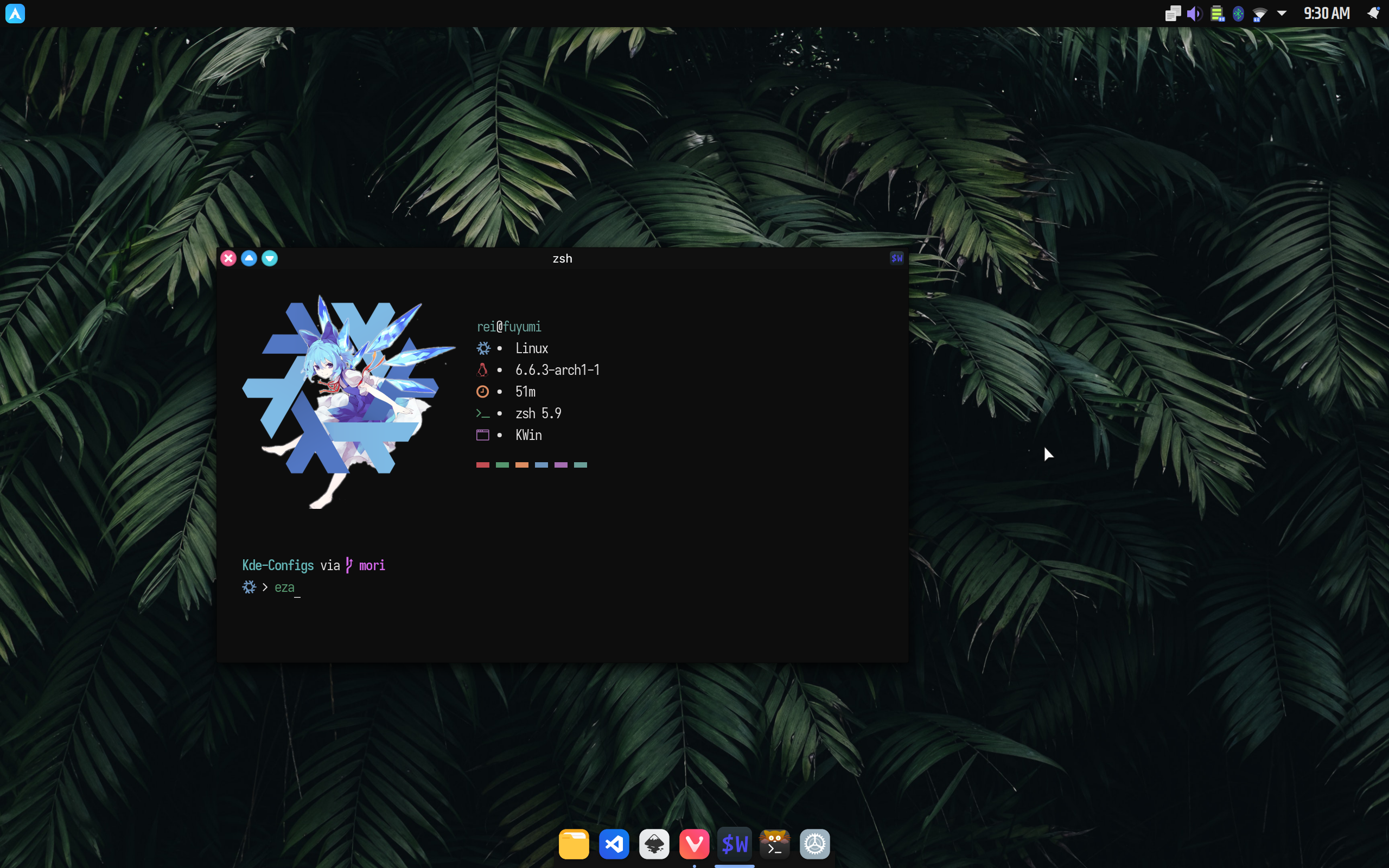Click the zsh window title bar
This screenshot has width=1389, height=868.
(562, 258)
